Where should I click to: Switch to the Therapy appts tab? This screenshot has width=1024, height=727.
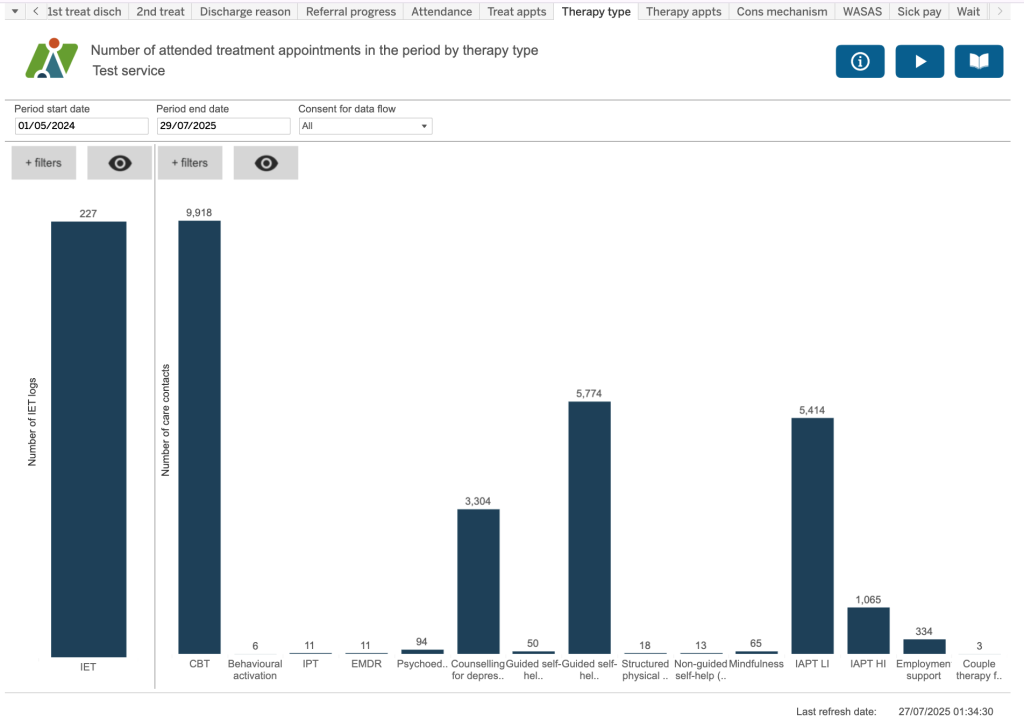click(683, 11)
